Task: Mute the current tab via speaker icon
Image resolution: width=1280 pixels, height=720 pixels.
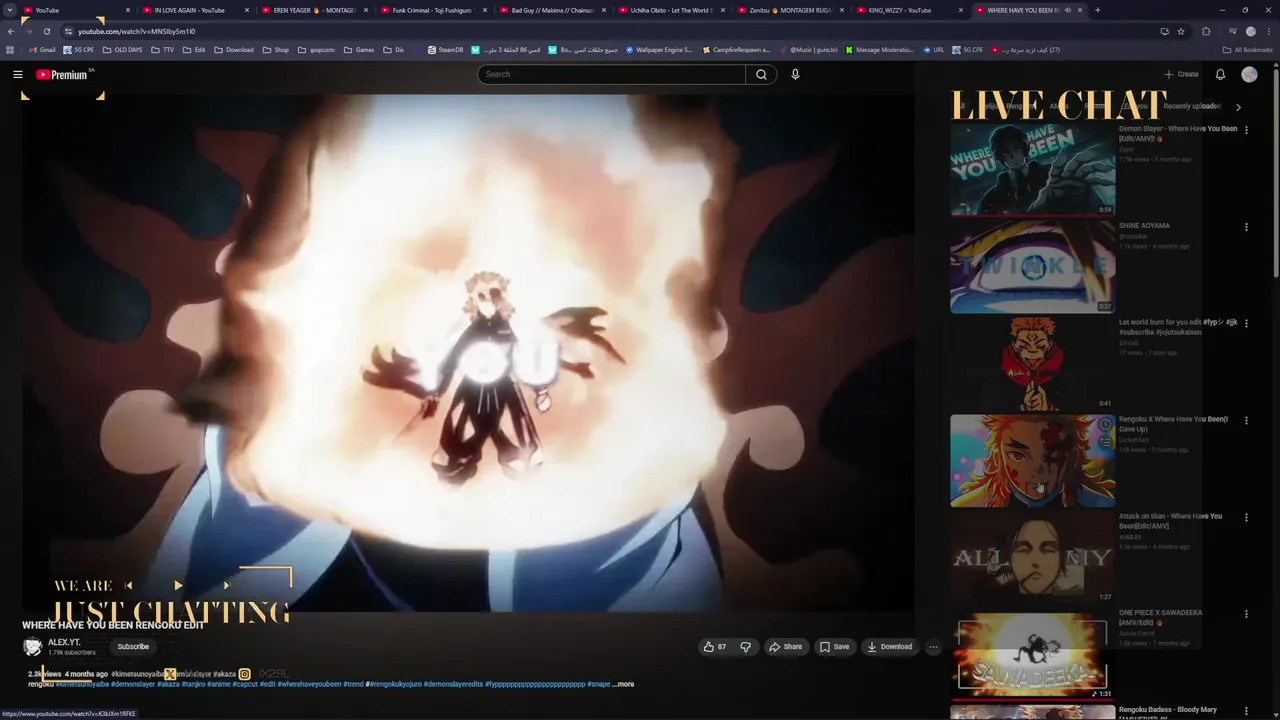Action: pyautogui.click(x=1067, y=10)
